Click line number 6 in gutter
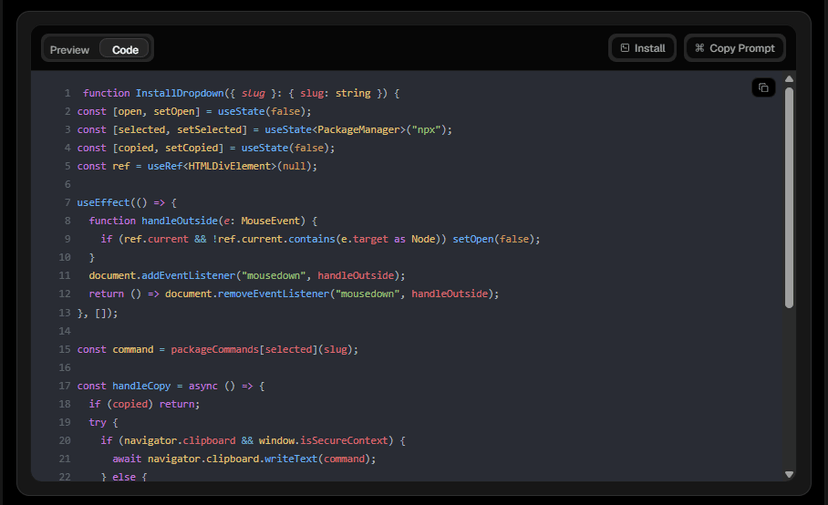The height and width of the screenshot is (505, 828). 68,184
